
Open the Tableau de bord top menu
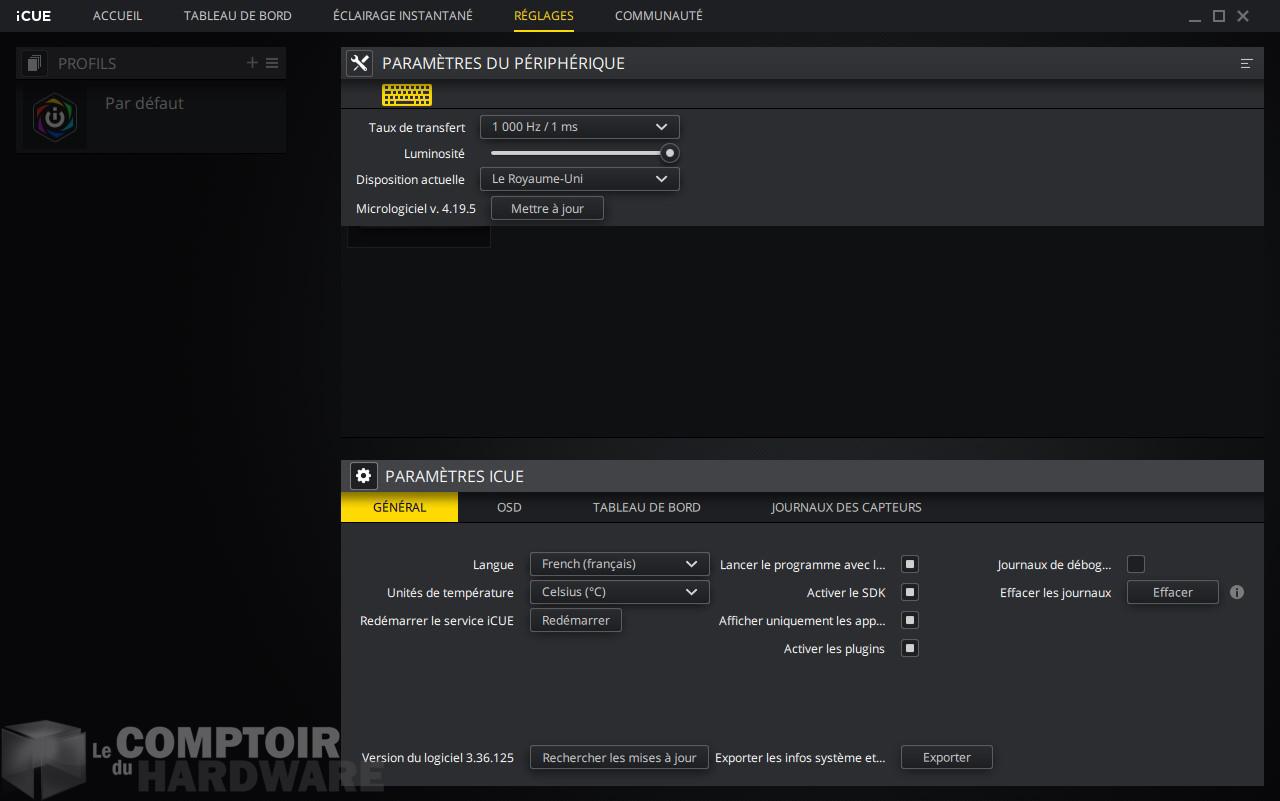pos(238,16)
